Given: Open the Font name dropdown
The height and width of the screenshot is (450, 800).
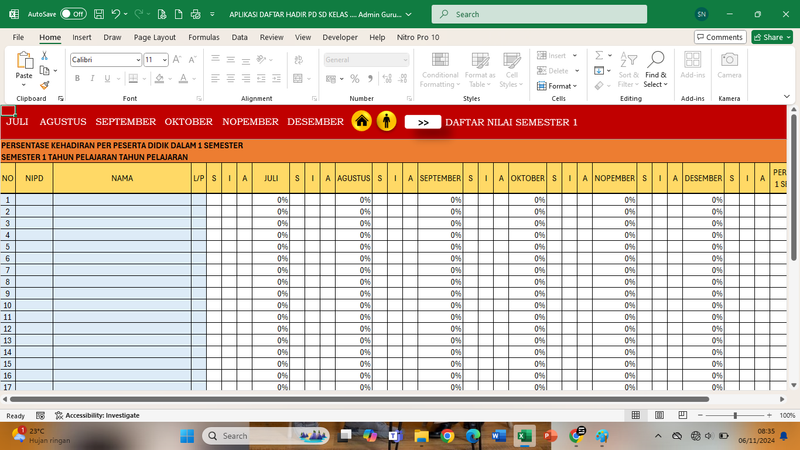Looking at the screenshot, I should click(x=138, y=60).
